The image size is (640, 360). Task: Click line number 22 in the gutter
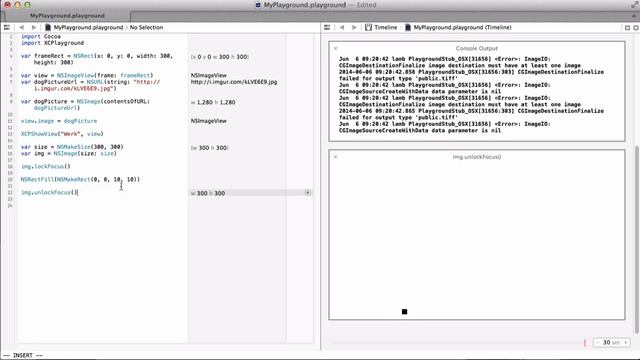click(10, 193)
